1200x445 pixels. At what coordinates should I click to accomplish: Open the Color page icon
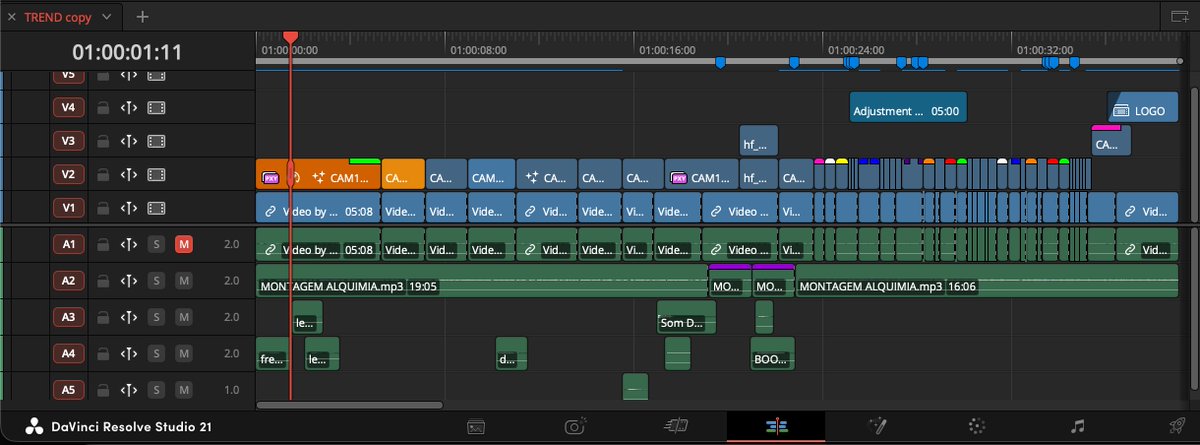click(x=977, y=427)
